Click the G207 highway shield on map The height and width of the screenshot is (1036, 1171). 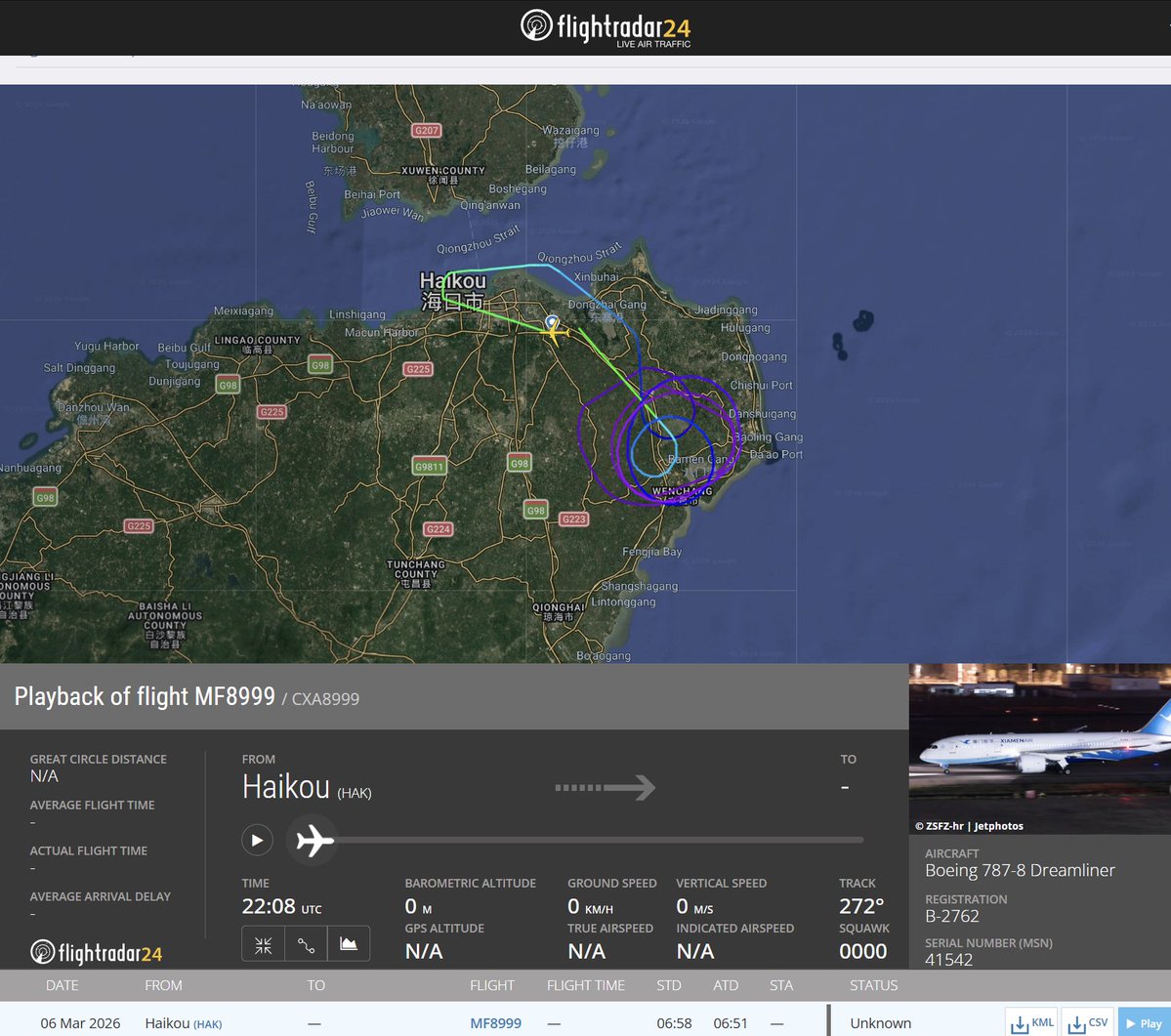[427, 131]
